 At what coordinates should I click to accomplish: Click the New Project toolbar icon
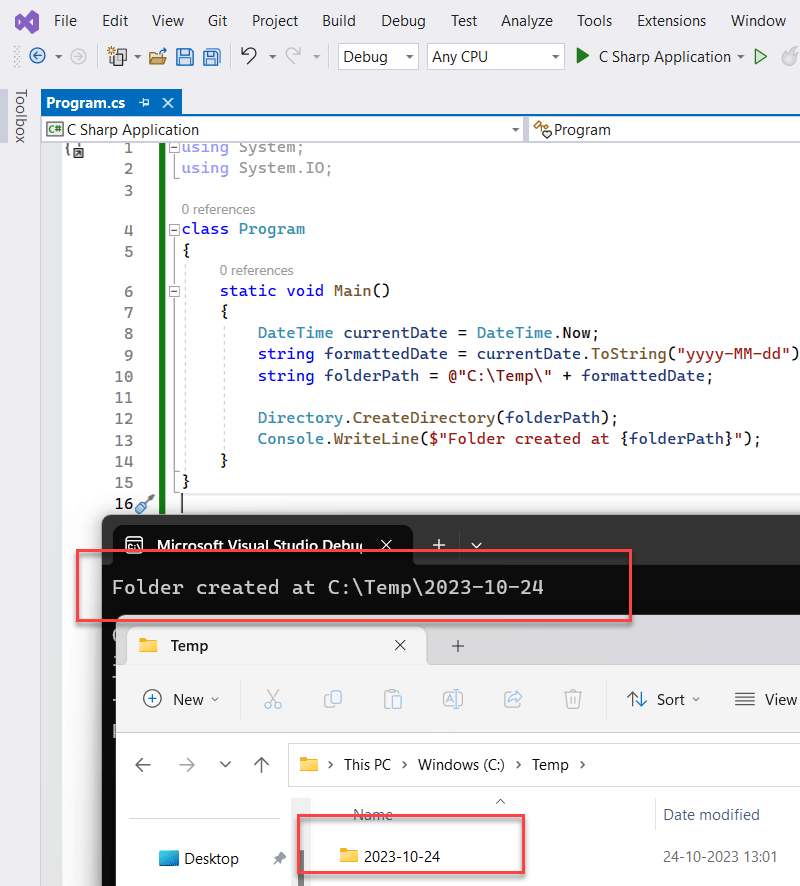click(119, 57)
